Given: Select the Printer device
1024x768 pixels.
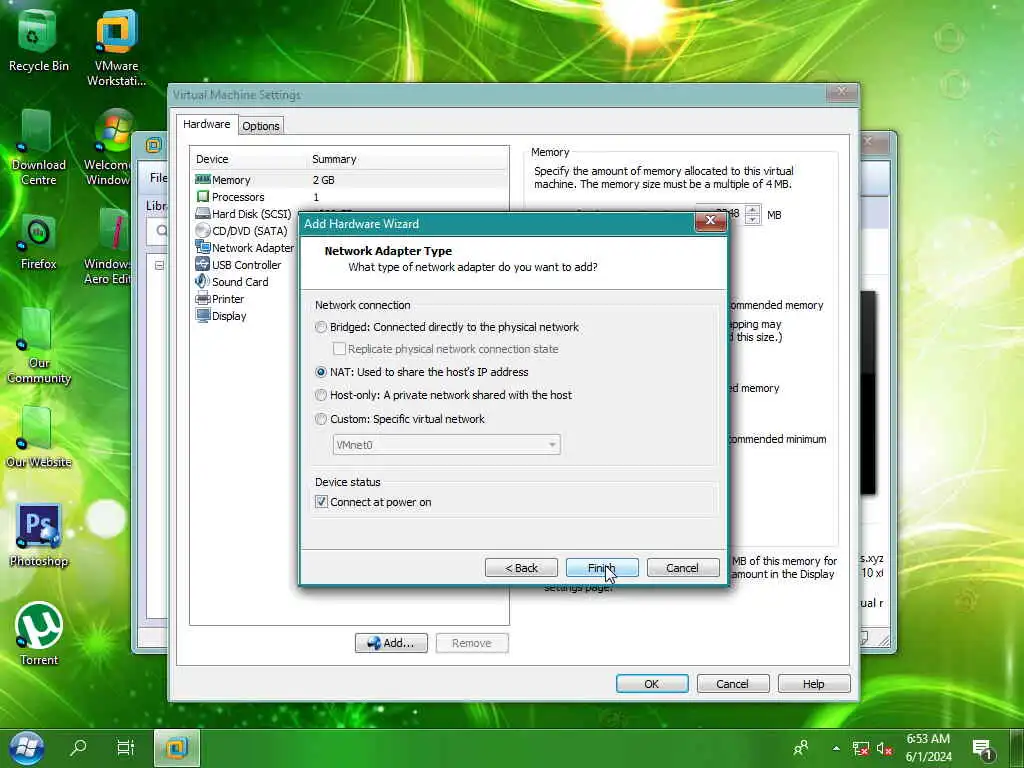Looking at the screenshot, I should click(219, 298).
